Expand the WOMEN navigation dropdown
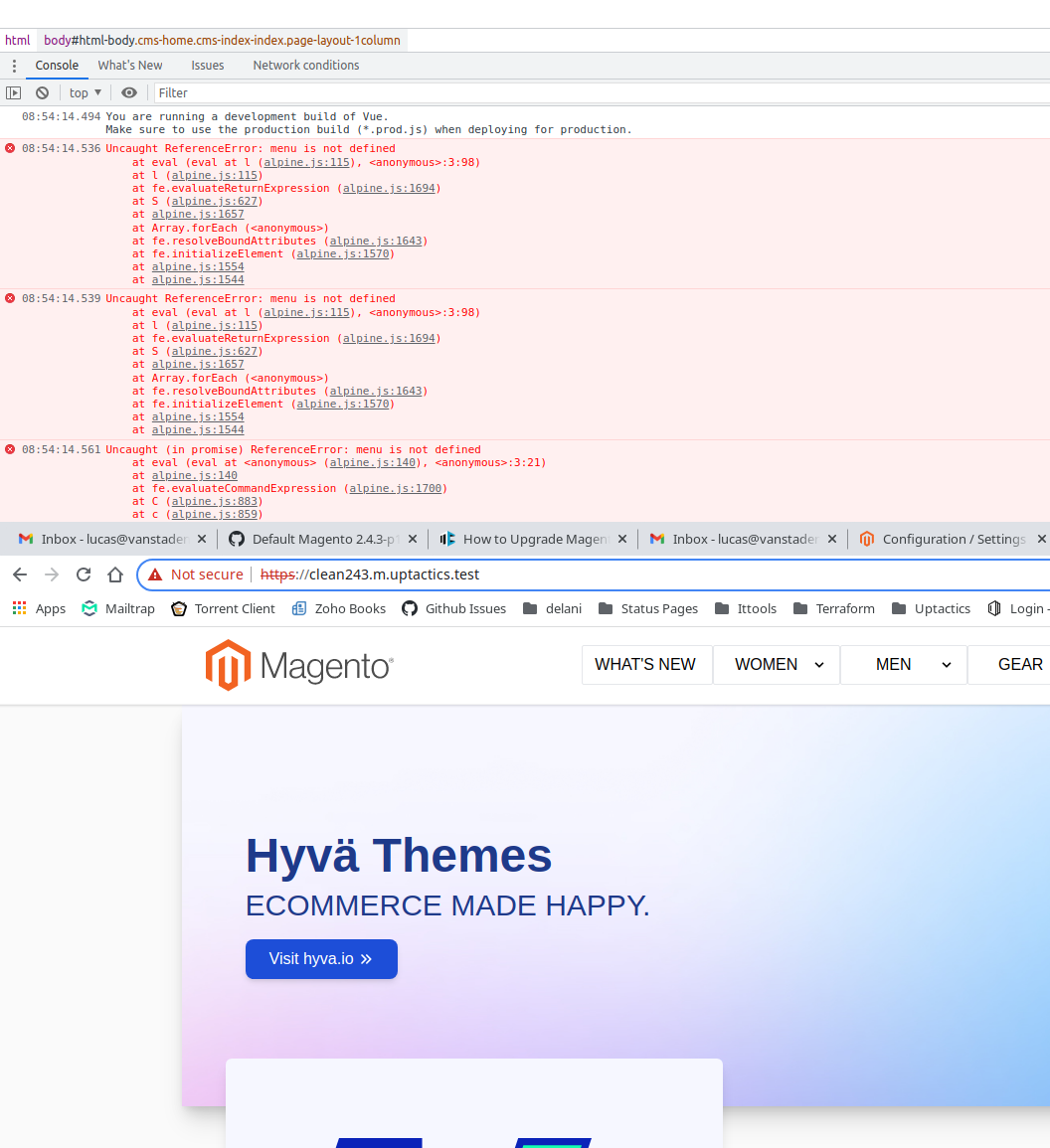The image size is (1050, 1148). pyautogui.click(x=776, y=664)
